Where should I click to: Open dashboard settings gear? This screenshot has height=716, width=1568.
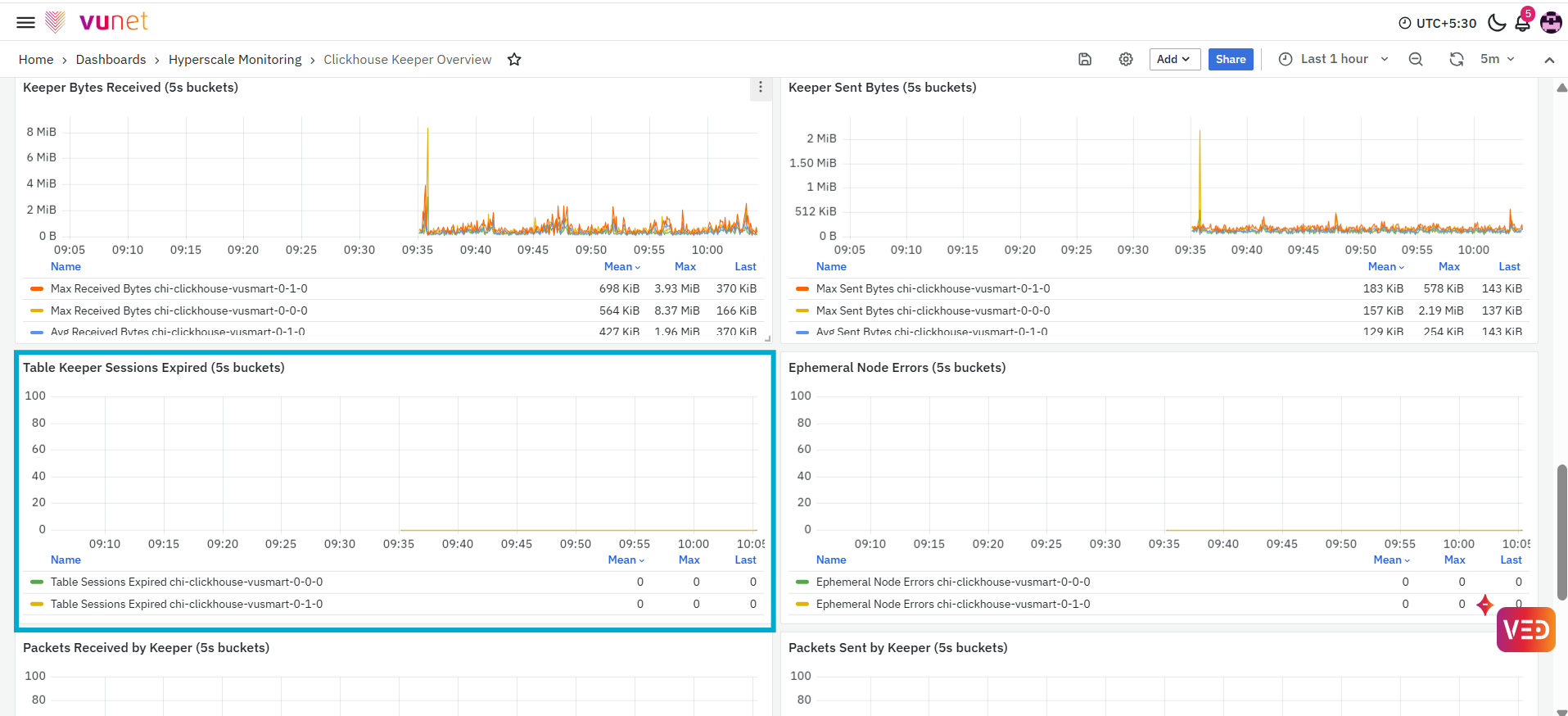(1126, 59)
